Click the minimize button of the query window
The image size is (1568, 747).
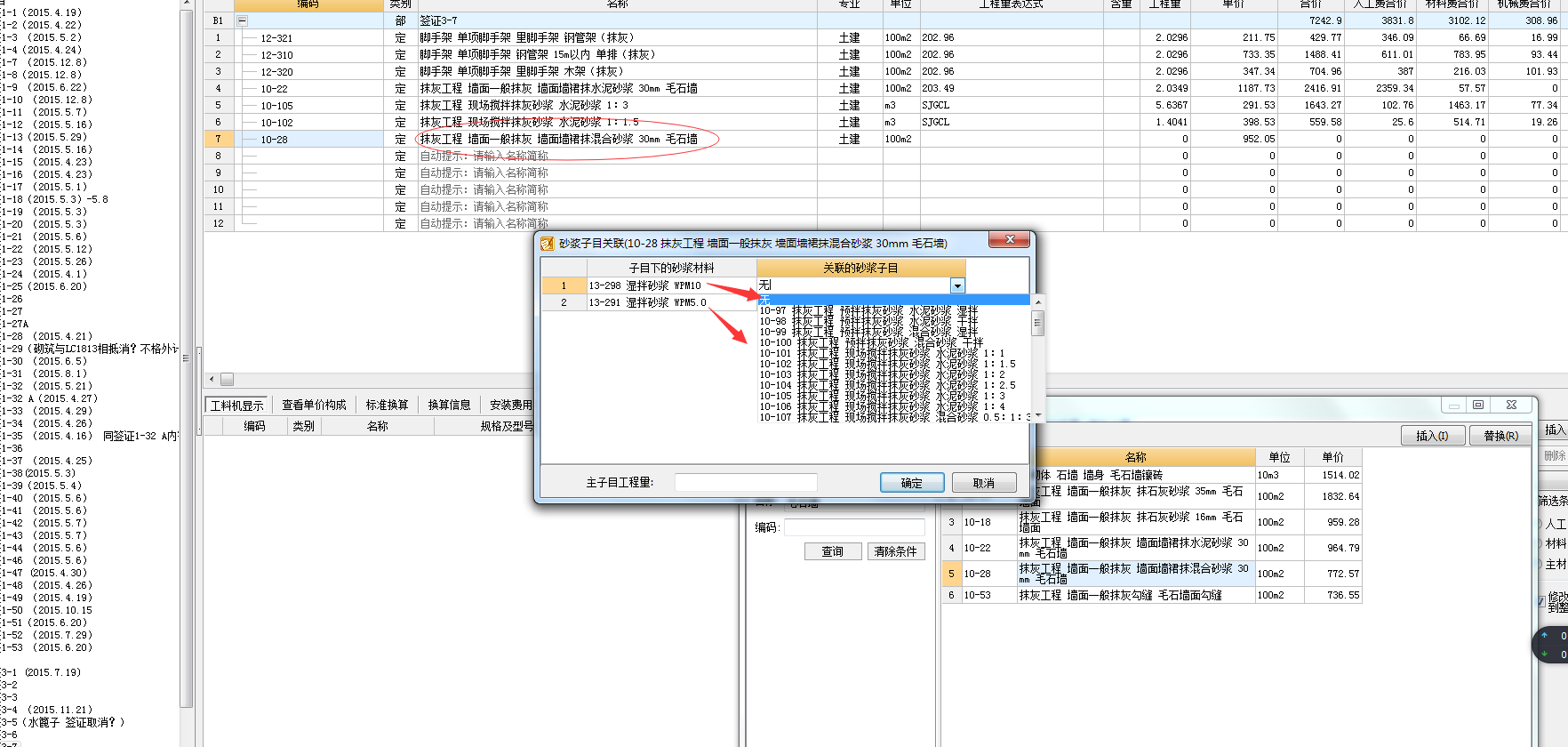coord(1454,405)
